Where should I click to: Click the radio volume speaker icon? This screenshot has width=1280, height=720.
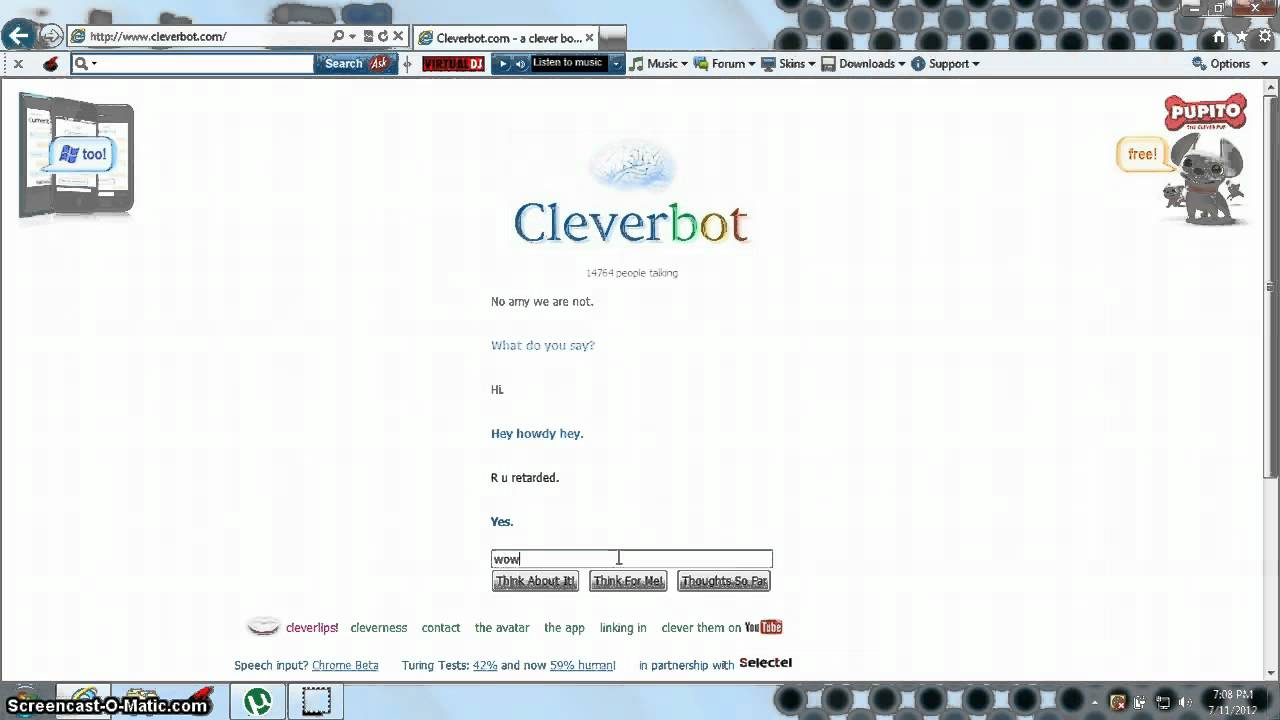520,64
